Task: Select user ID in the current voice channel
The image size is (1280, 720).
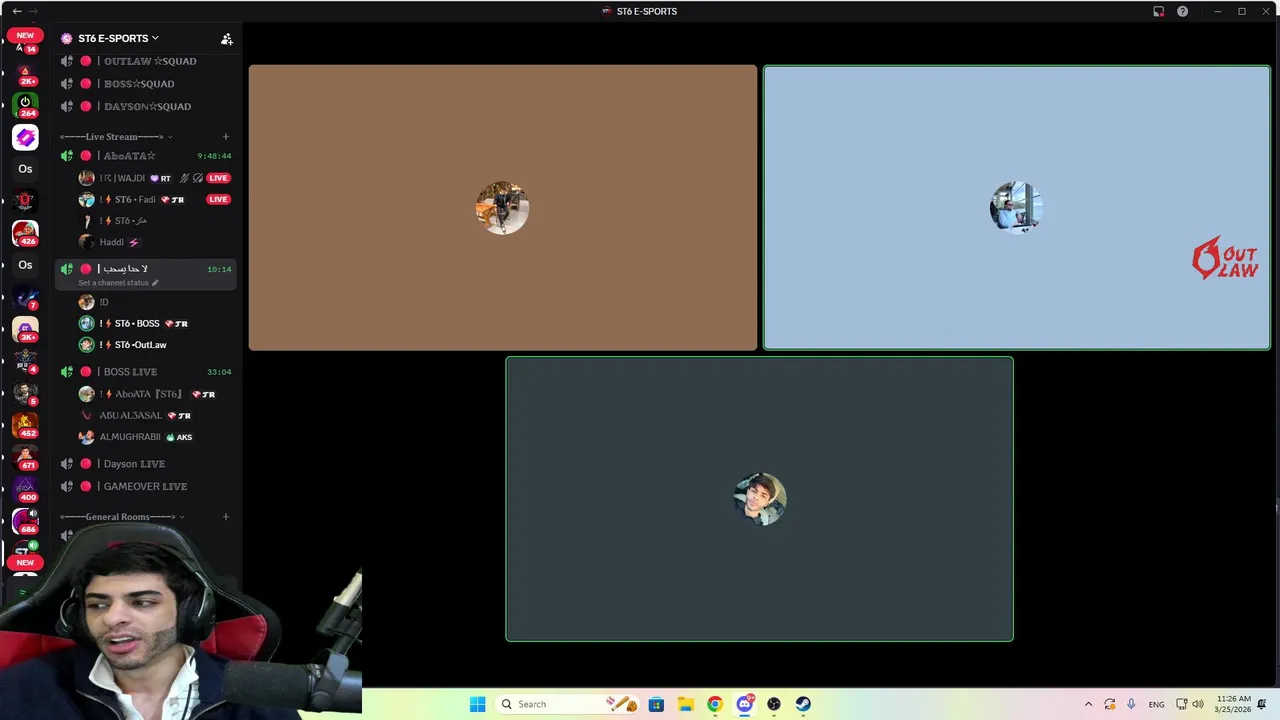Action: coord(104,302)
